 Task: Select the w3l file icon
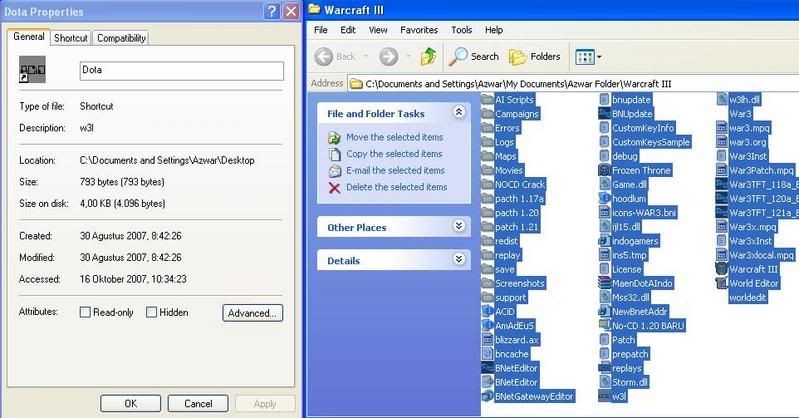pos(604,396)
